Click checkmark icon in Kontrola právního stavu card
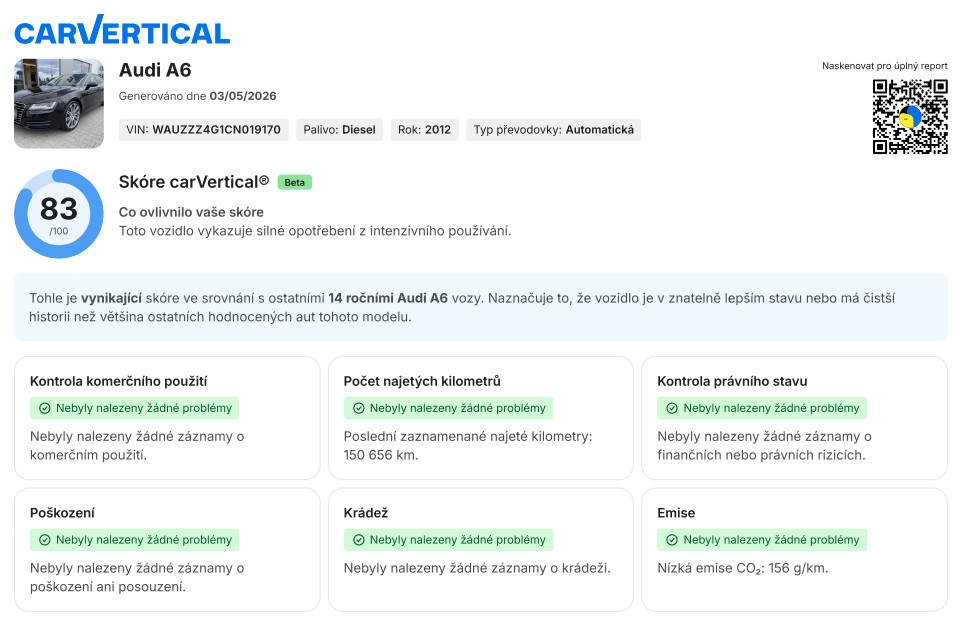967x627 pixels. click(x=671, y=408)
